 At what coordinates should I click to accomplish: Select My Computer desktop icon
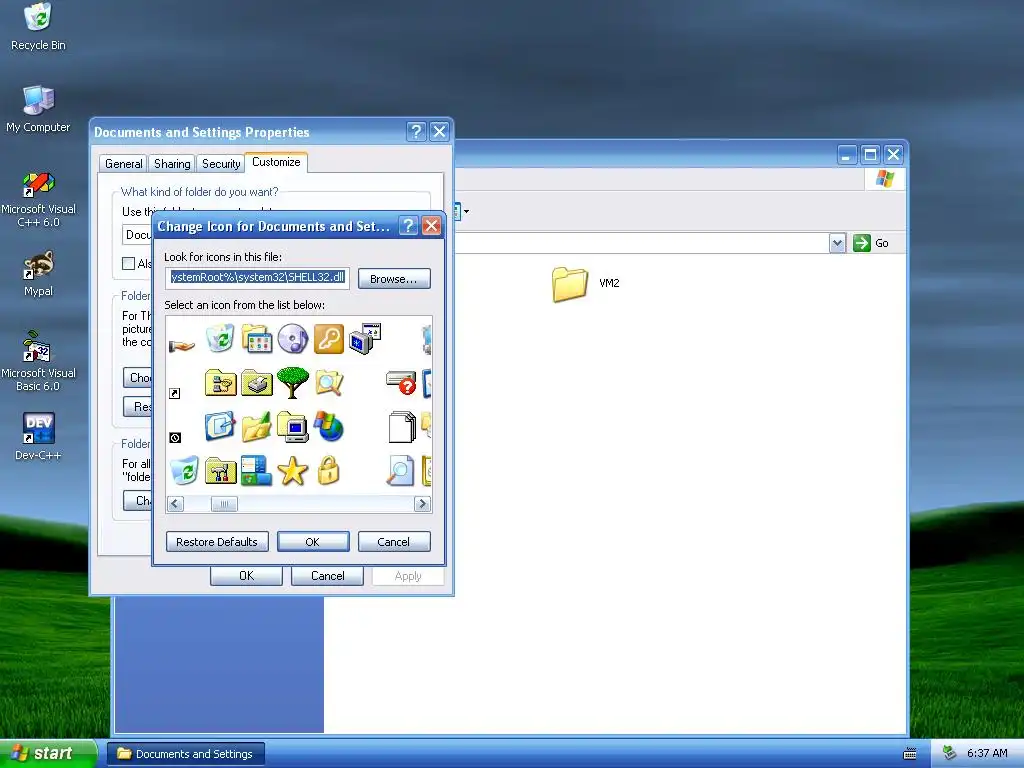(x=38, y=109)
